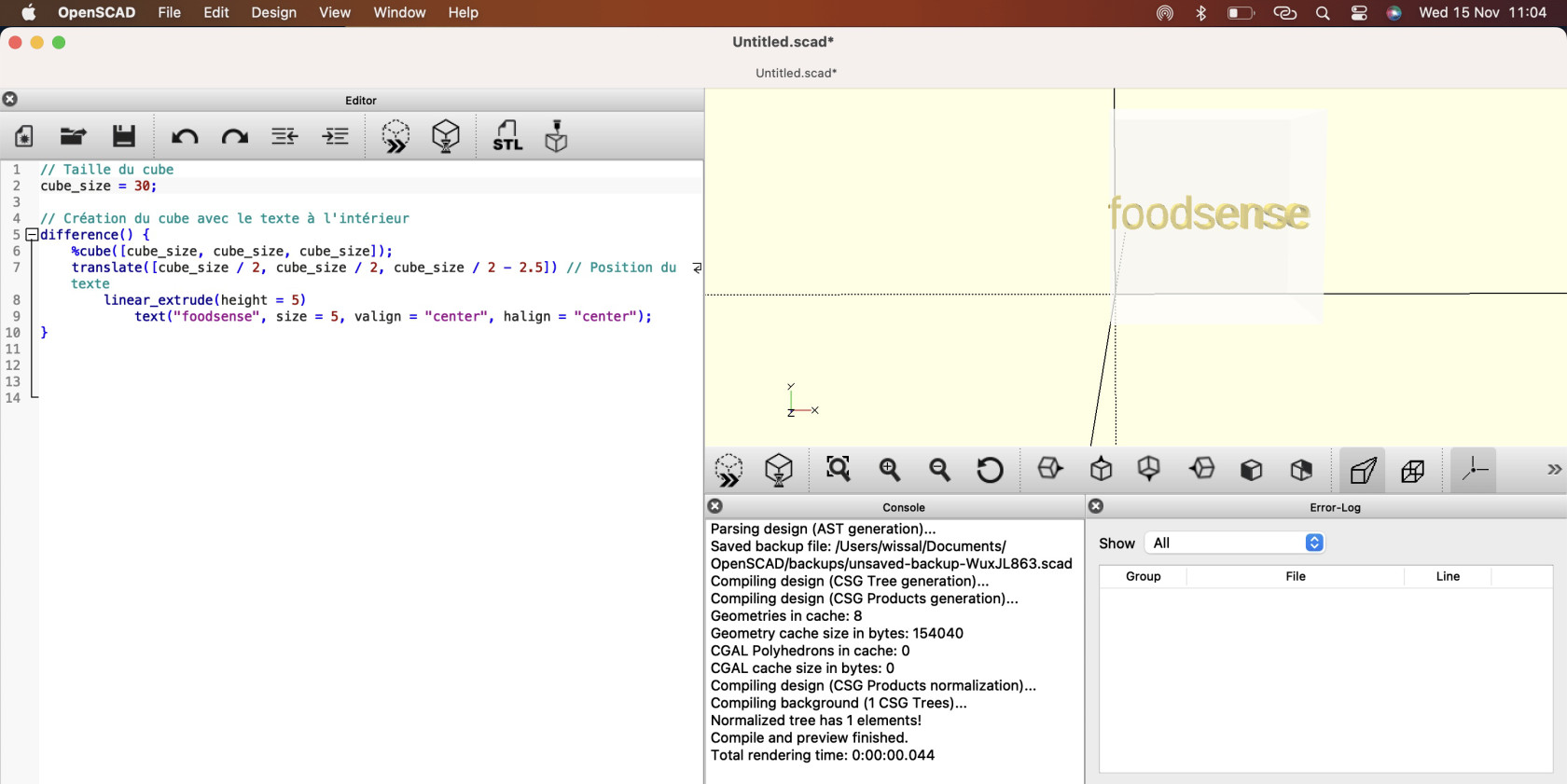Open Siri from the menu bar
This screenshot has height=784, width=1567.
[1394, 13]
